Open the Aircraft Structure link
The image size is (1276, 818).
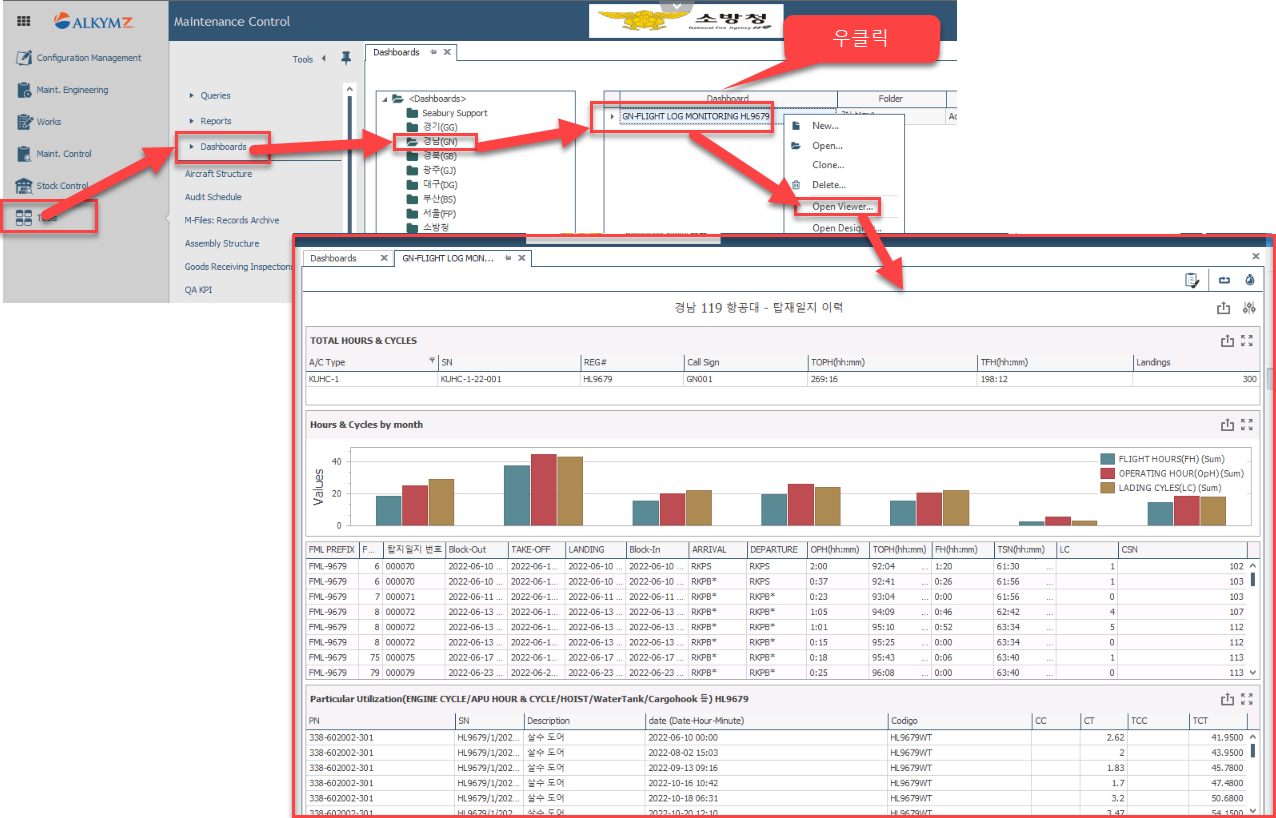pos(218,174)
